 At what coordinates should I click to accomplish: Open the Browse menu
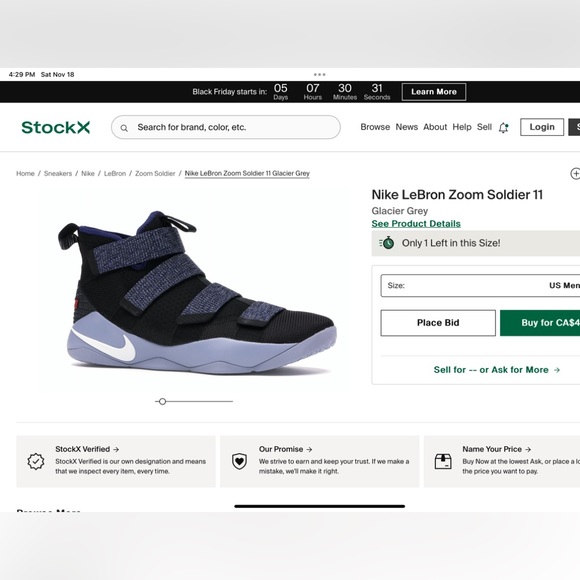(375, 127)
